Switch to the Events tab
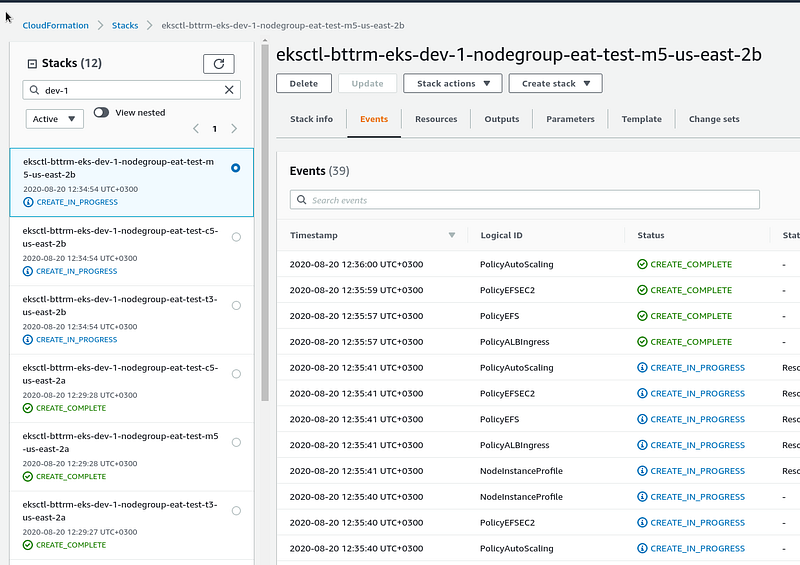 [374, 119]
